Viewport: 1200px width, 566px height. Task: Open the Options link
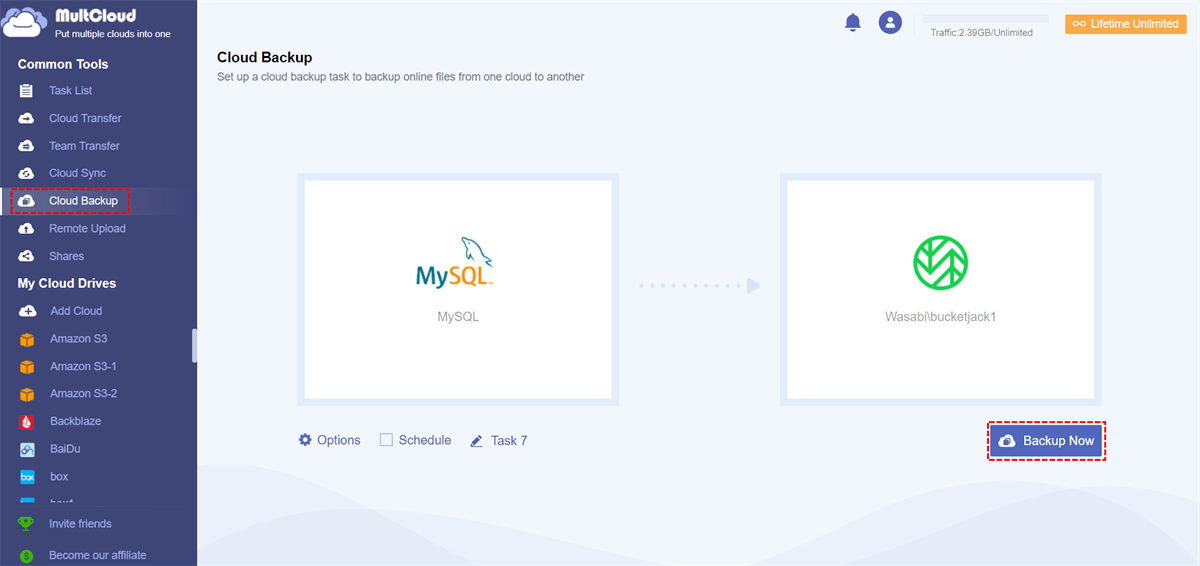(339, 440)
